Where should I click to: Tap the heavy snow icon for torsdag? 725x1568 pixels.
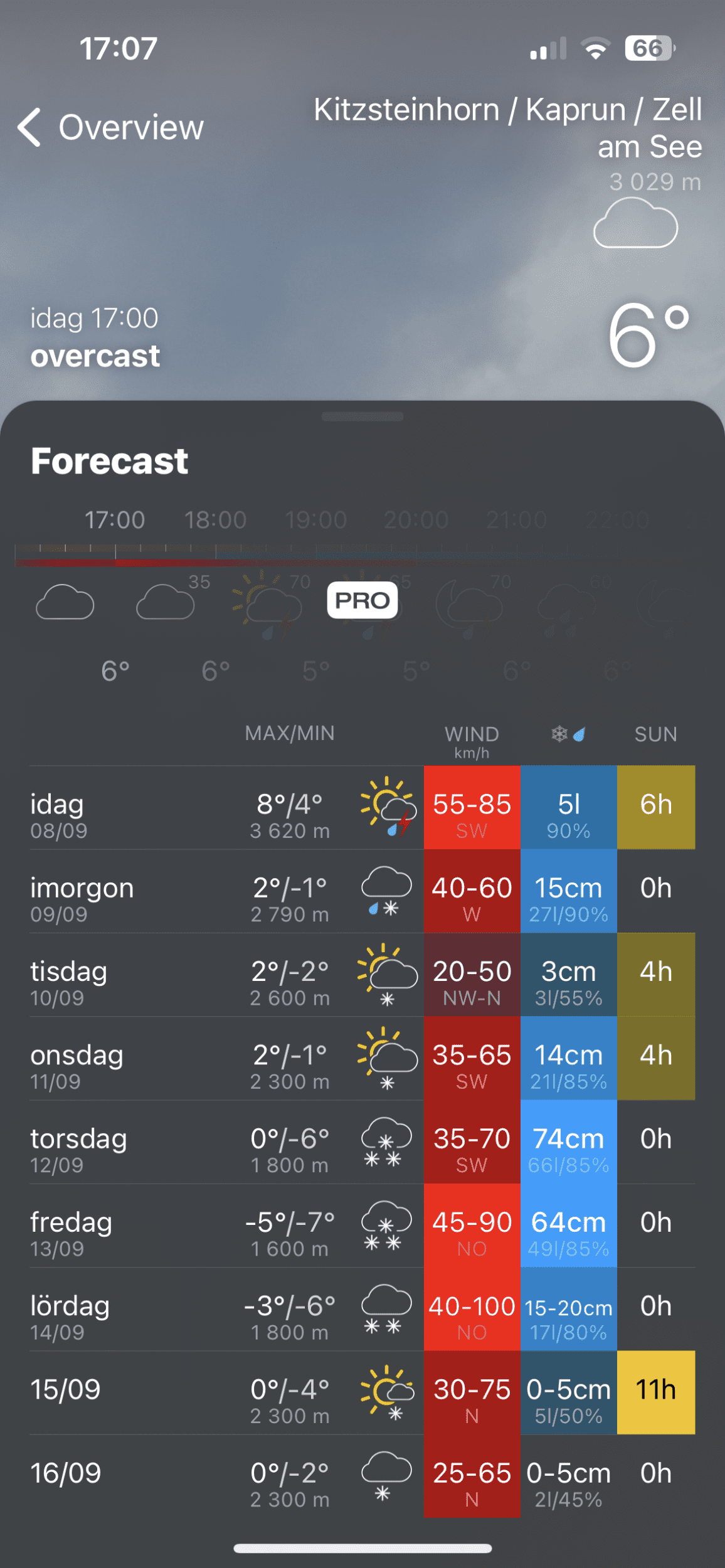[x=386, y=1142]
